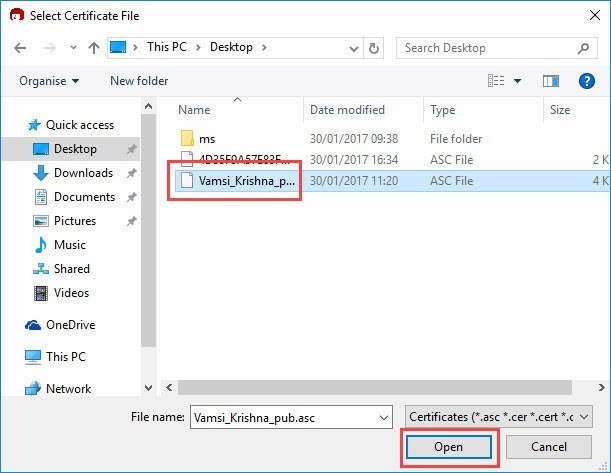Open Music in the sidebar
Image resolution: width=611 pixels, height=473 pixels.
click(60, 245)
